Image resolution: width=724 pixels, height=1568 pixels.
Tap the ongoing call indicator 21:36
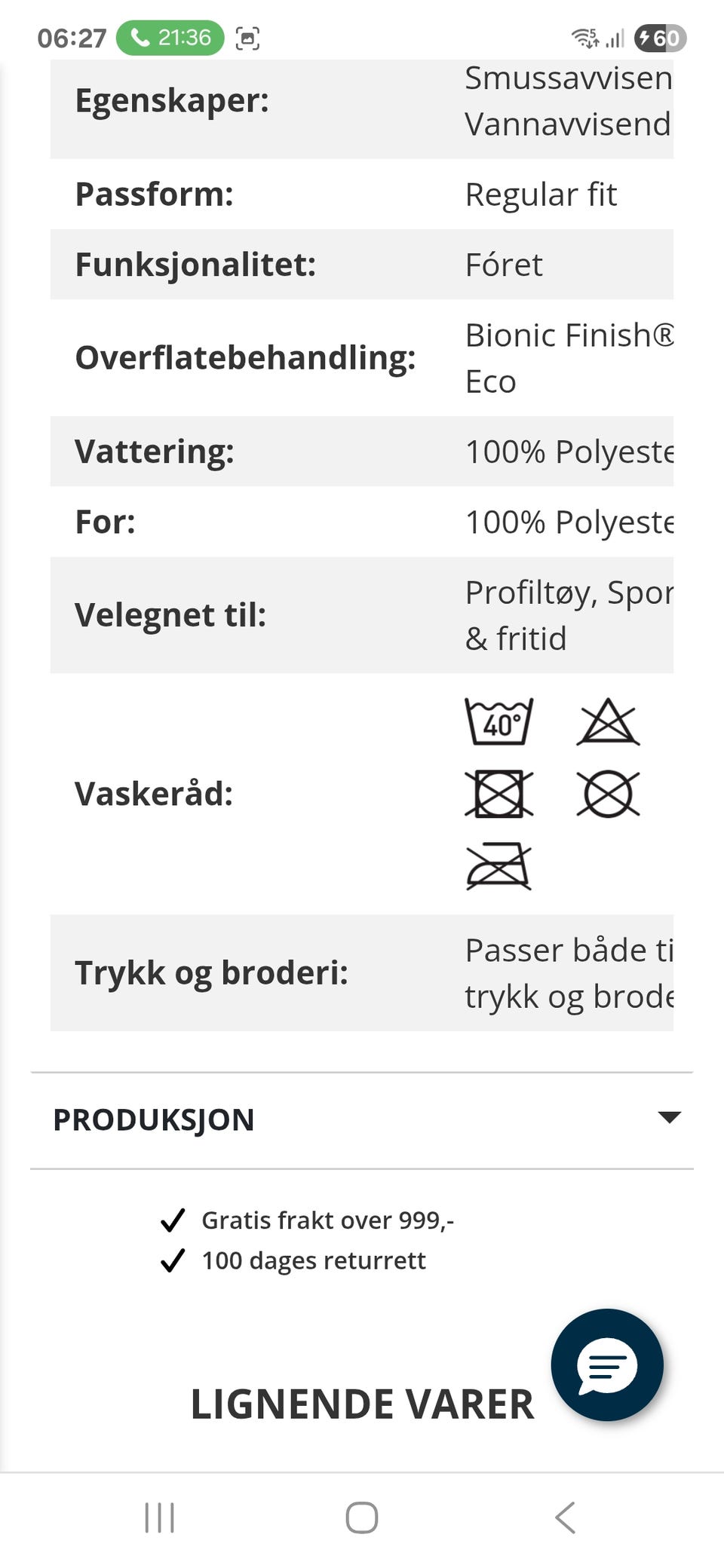(x=170, y=38)
